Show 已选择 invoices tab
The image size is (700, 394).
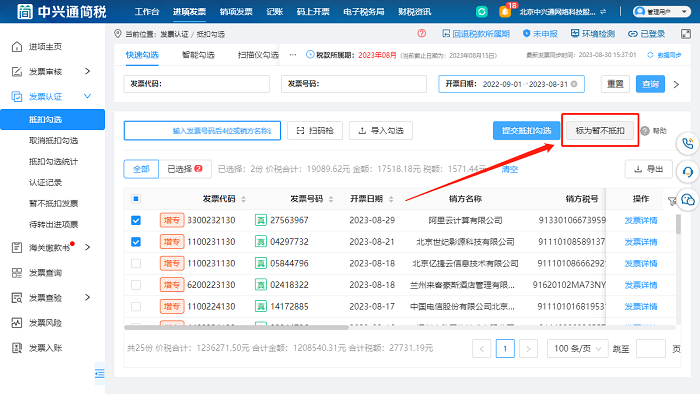point(185,169)
